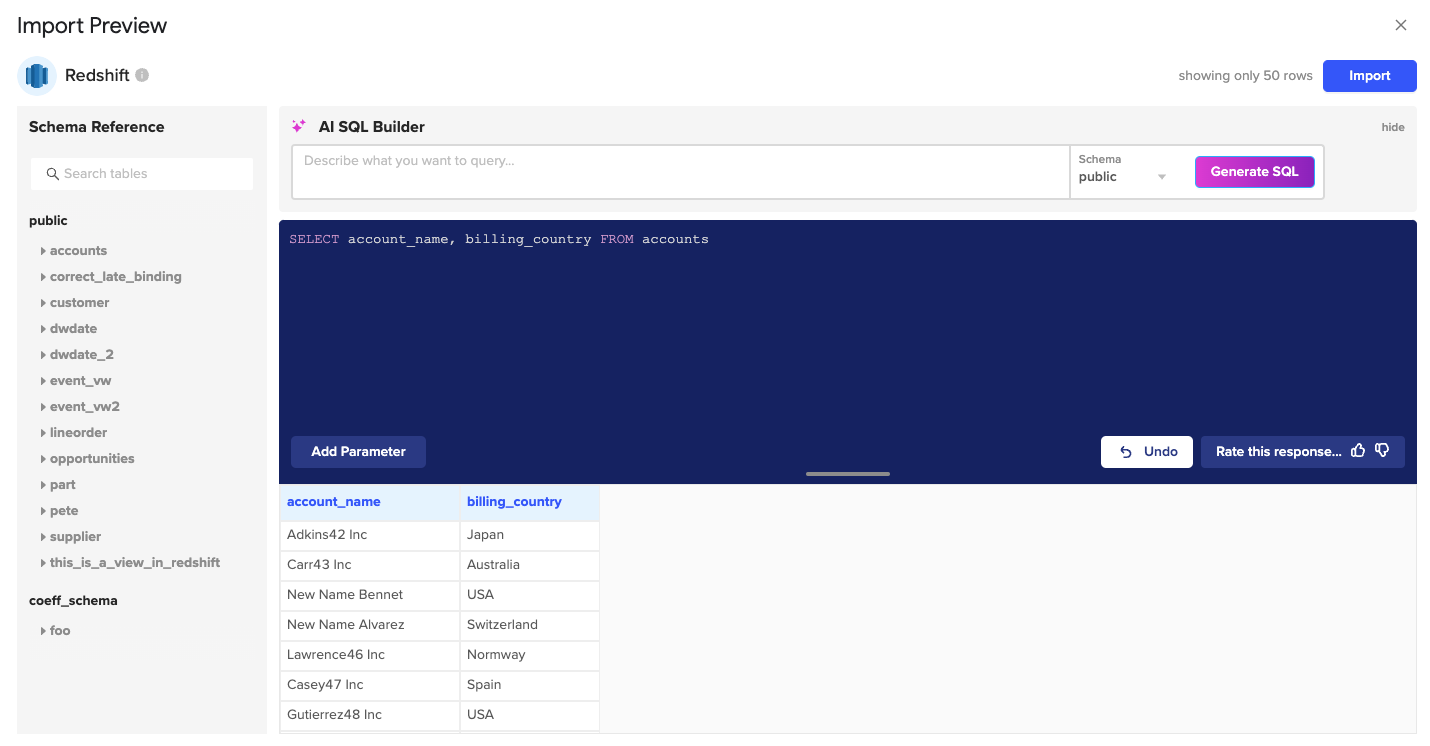Select the Switzerland cell
The image size is (1430, 746).
coord(530,625)
